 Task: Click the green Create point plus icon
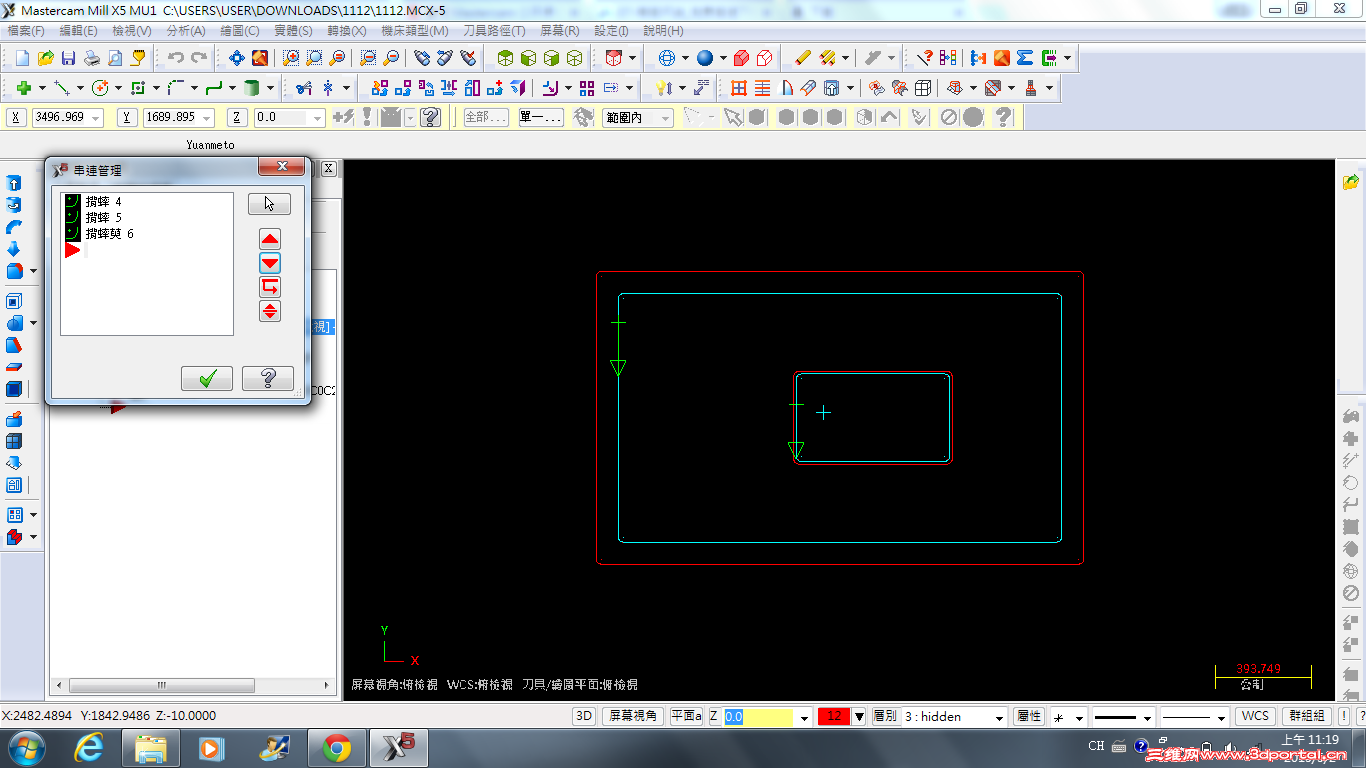click(24, 88)
